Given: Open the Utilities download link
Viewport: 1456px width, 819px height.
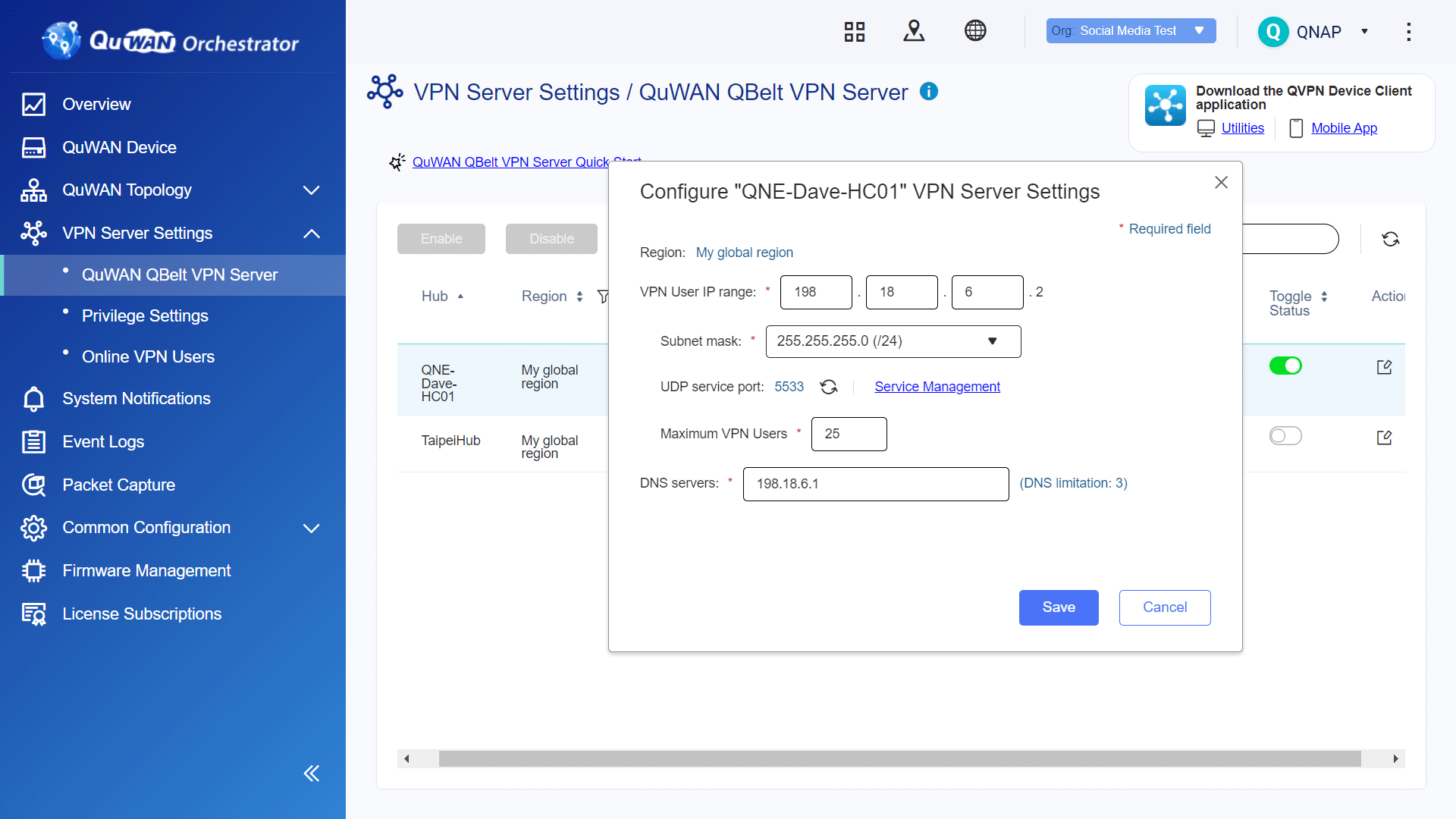Looking at the screenshot, I should pyautogui.click(x=1242, y=128).
